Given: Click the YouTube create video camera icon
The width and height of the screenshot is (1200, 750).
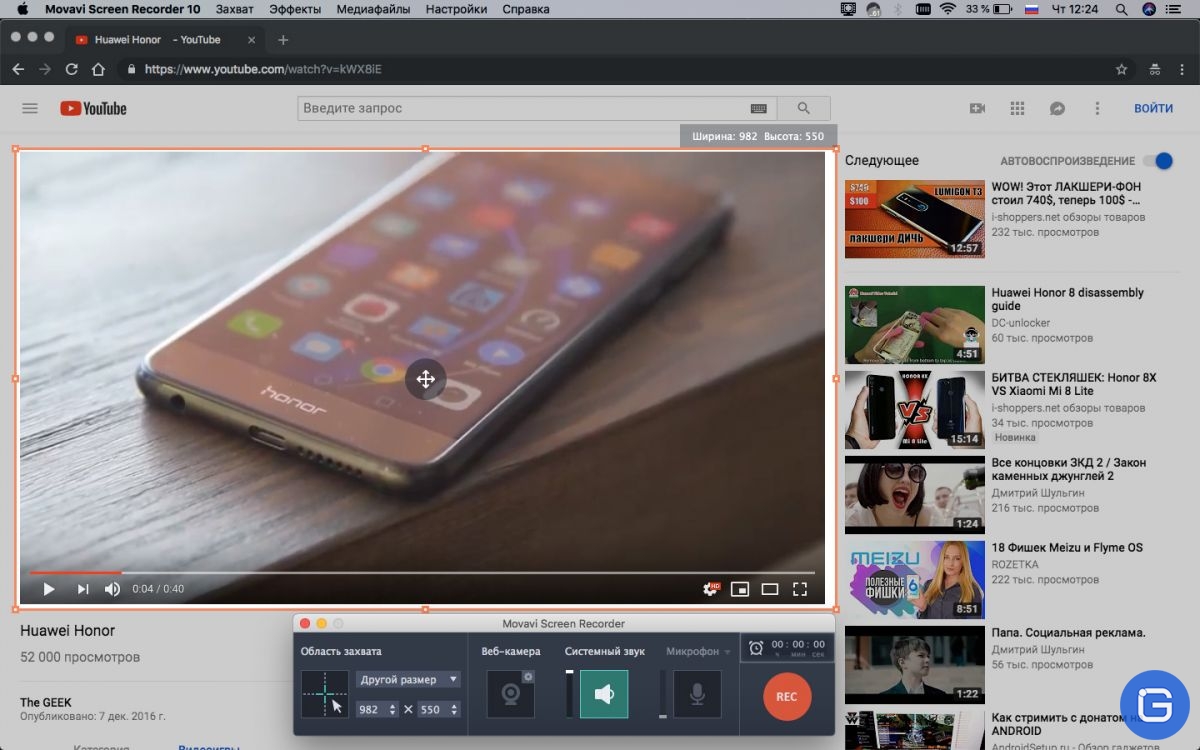Looking at the screenshot, I should [x=978, y=108].
